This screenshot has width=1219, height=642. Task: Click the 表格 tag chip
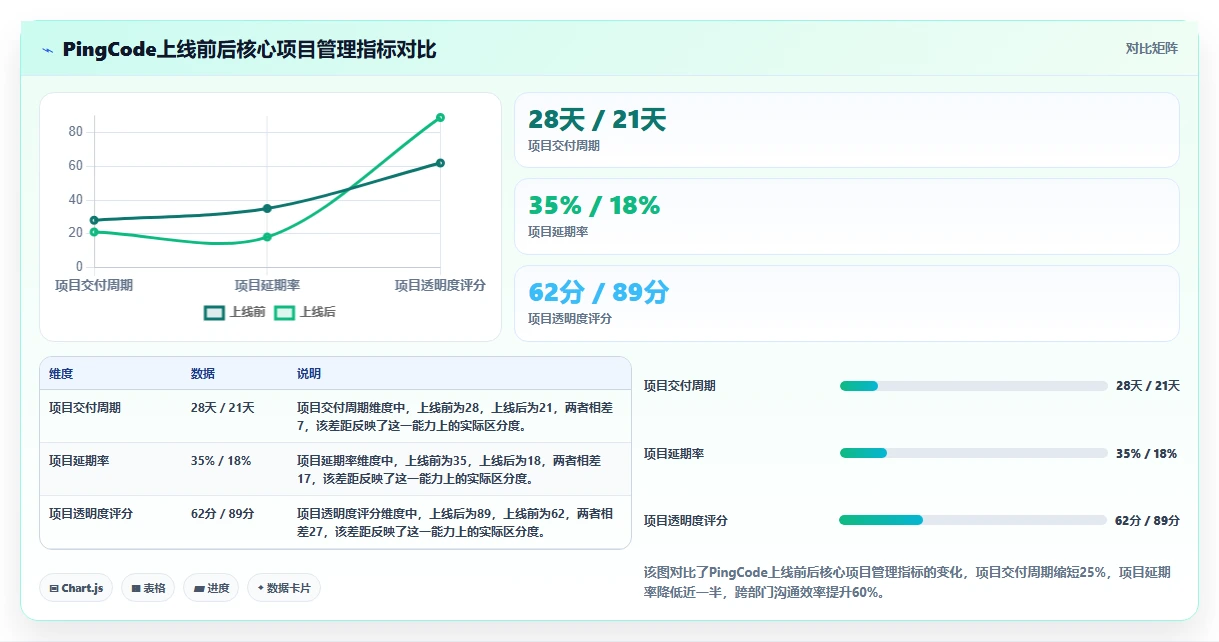[x=148, y=588]
